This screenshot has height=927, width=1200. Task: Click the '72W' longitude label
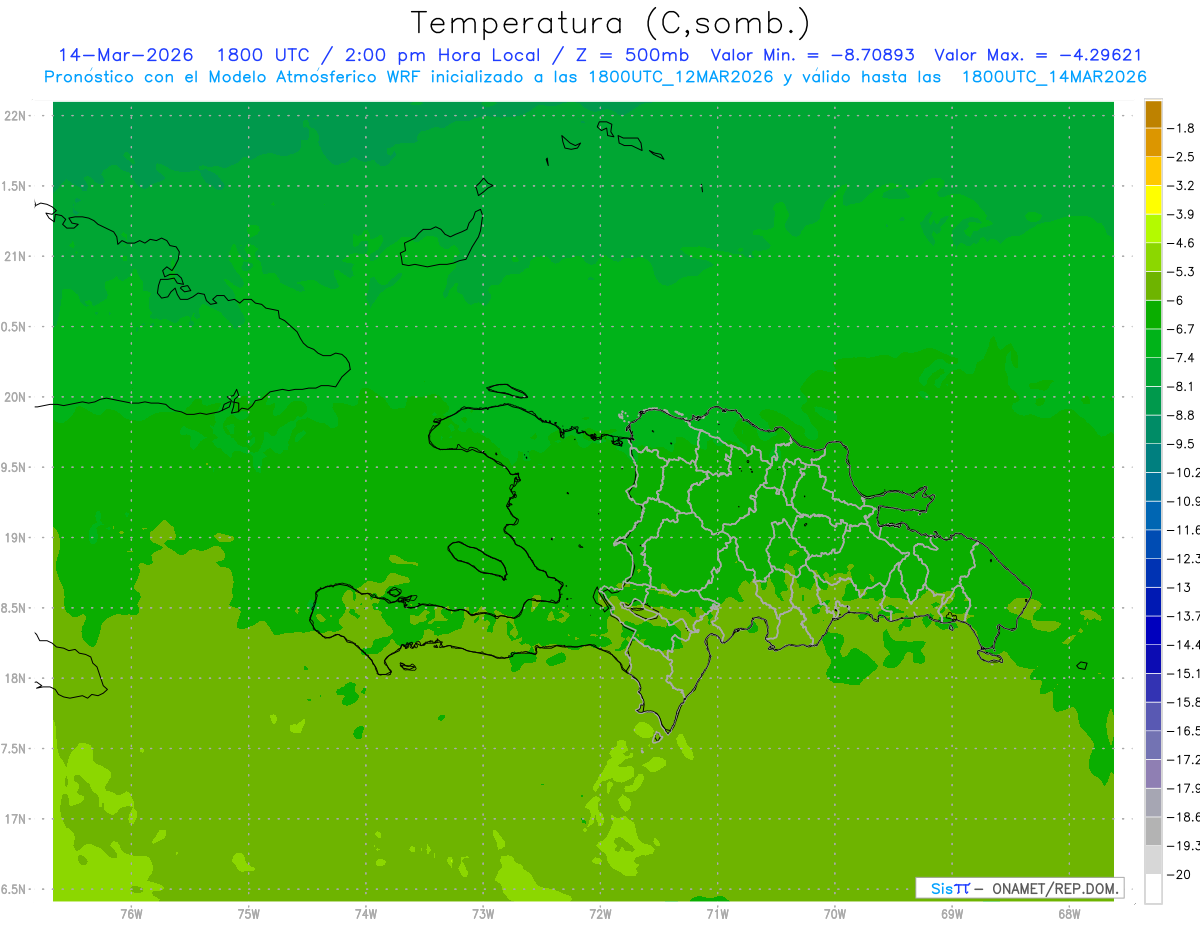[600, 914]
